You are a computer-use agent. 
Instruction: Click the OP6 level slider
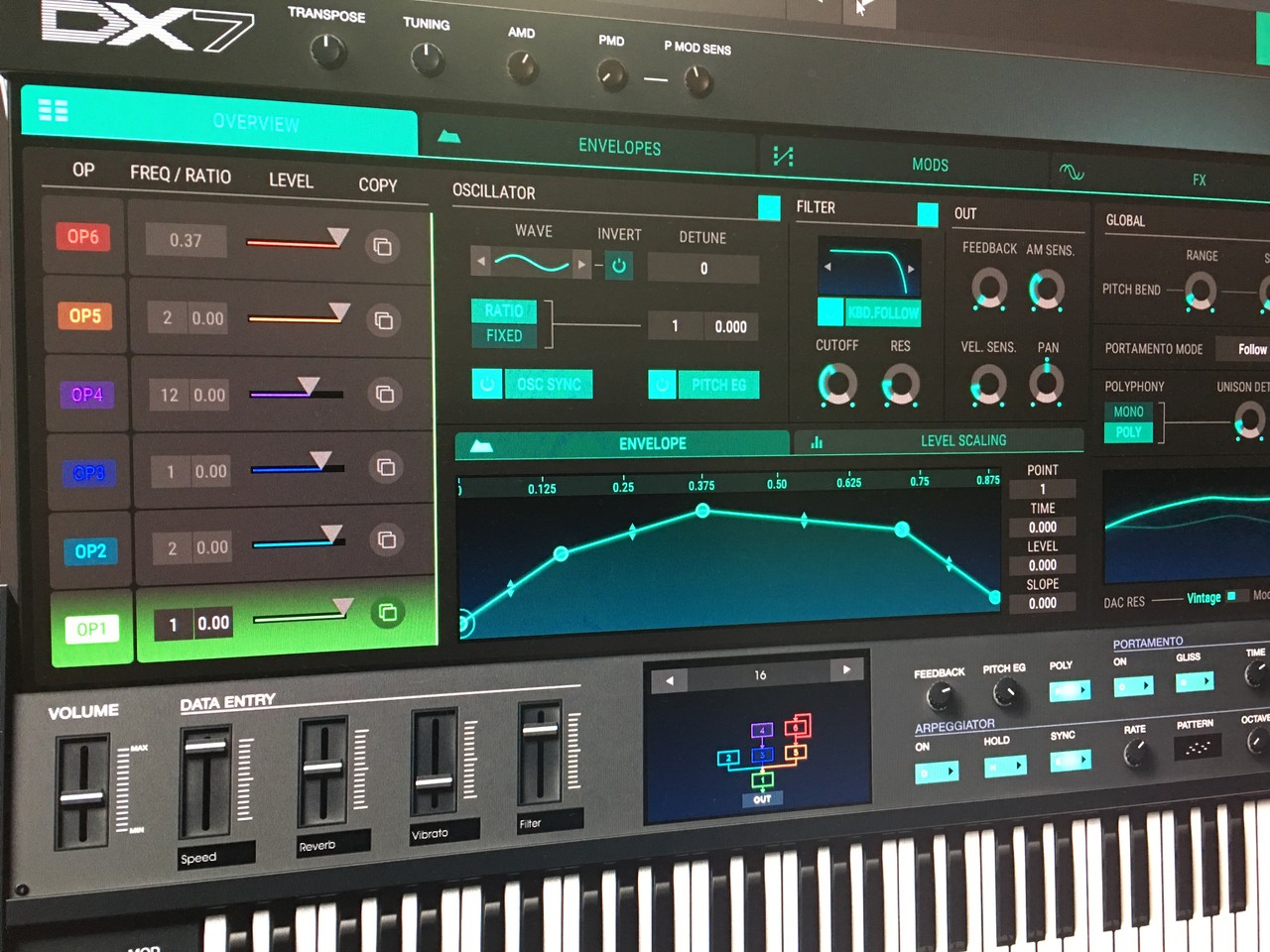[x=297, y=241]
